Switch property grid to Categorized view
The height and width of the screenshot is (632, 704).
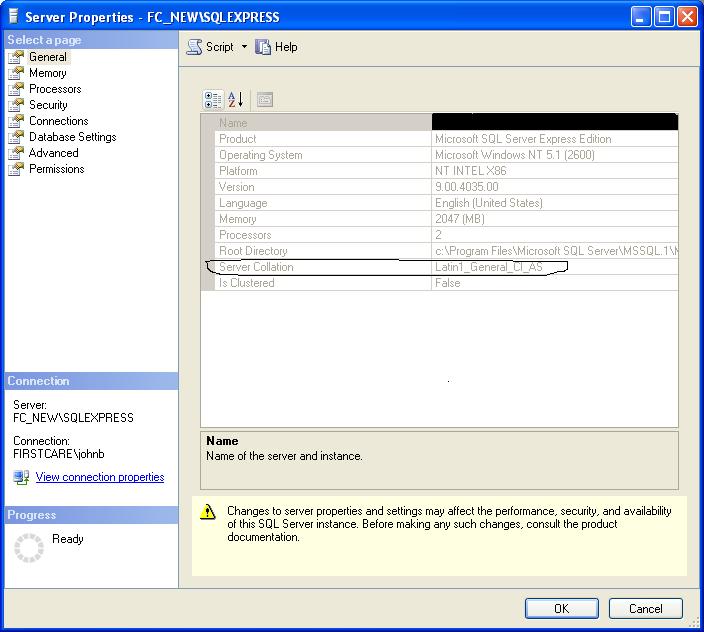point(213,100)
